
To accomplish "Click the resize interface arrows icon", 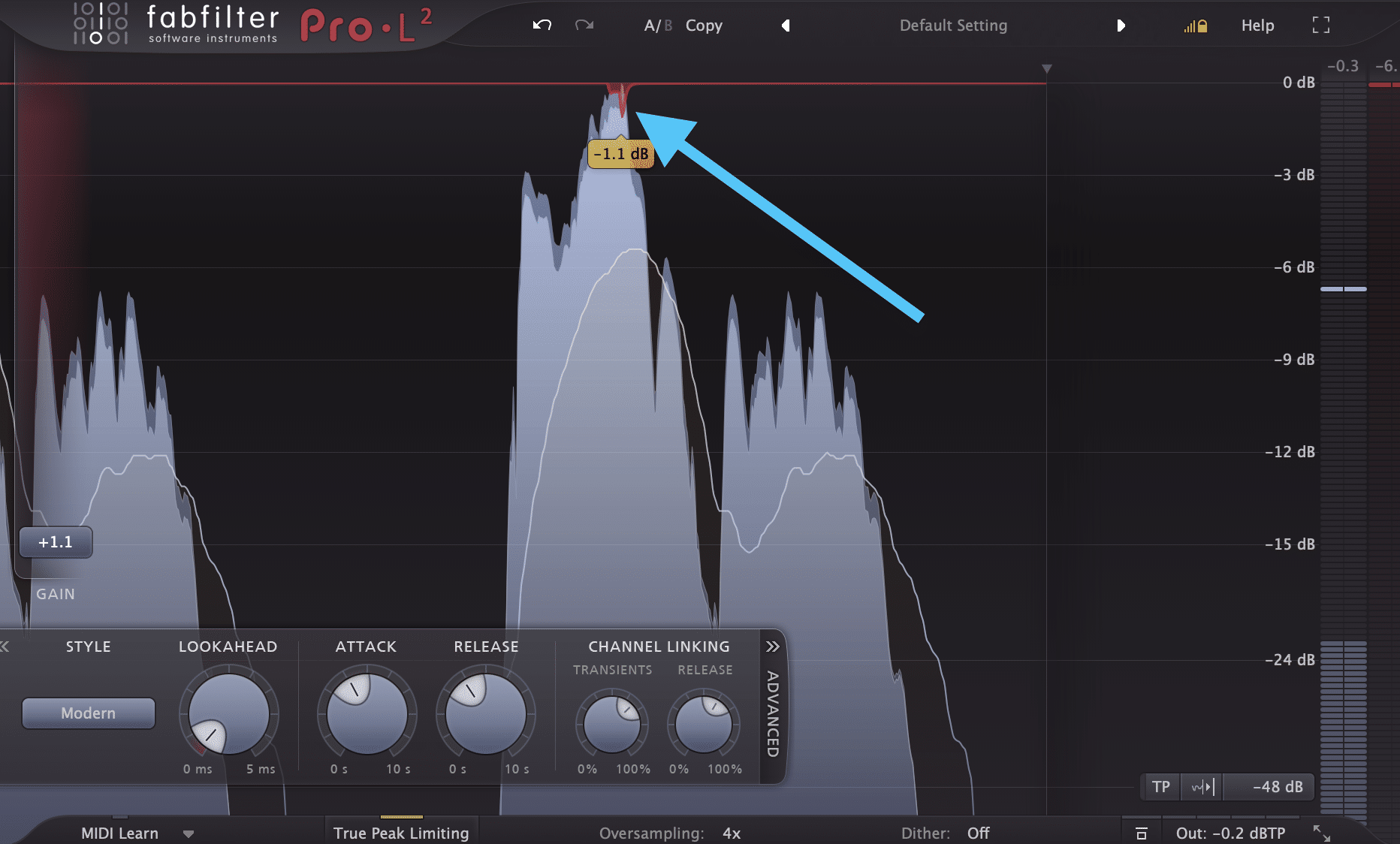I will pyautogui.click(x=1322, y=833).
